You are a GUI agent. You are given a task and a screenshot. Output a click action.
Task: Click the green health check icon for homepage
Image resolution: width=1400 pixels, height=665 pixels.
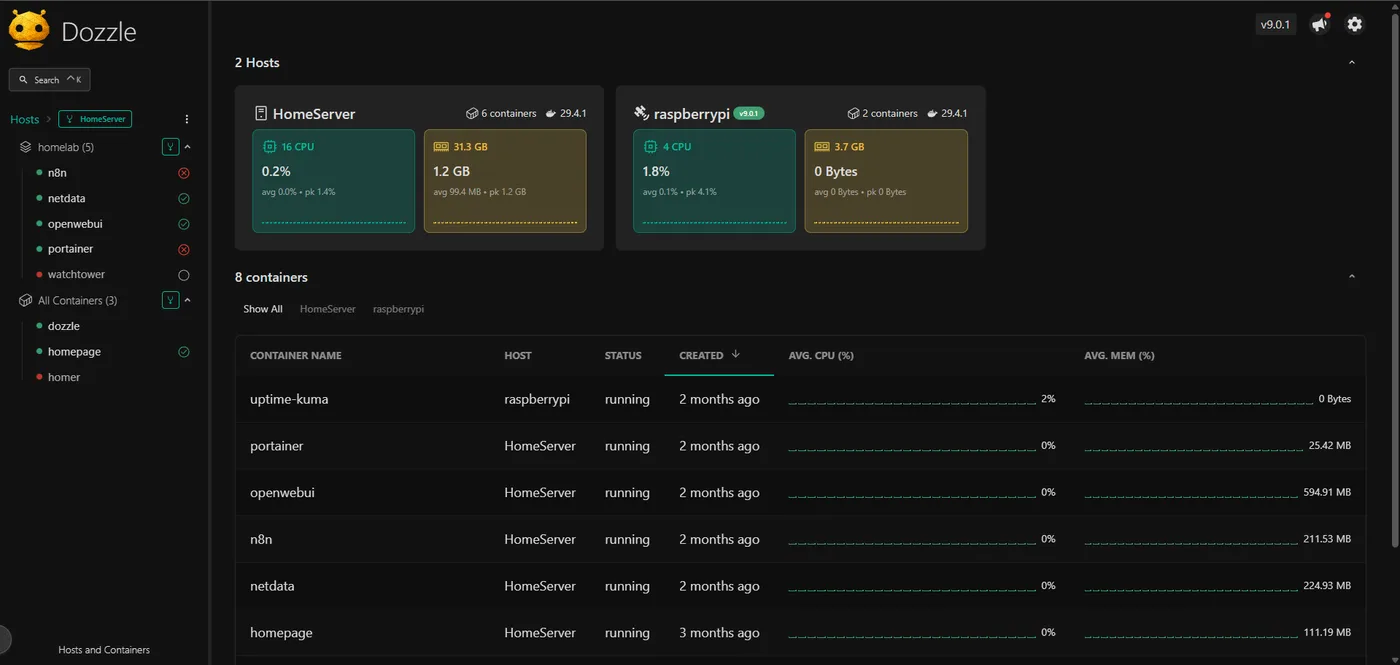click(183, 352)
